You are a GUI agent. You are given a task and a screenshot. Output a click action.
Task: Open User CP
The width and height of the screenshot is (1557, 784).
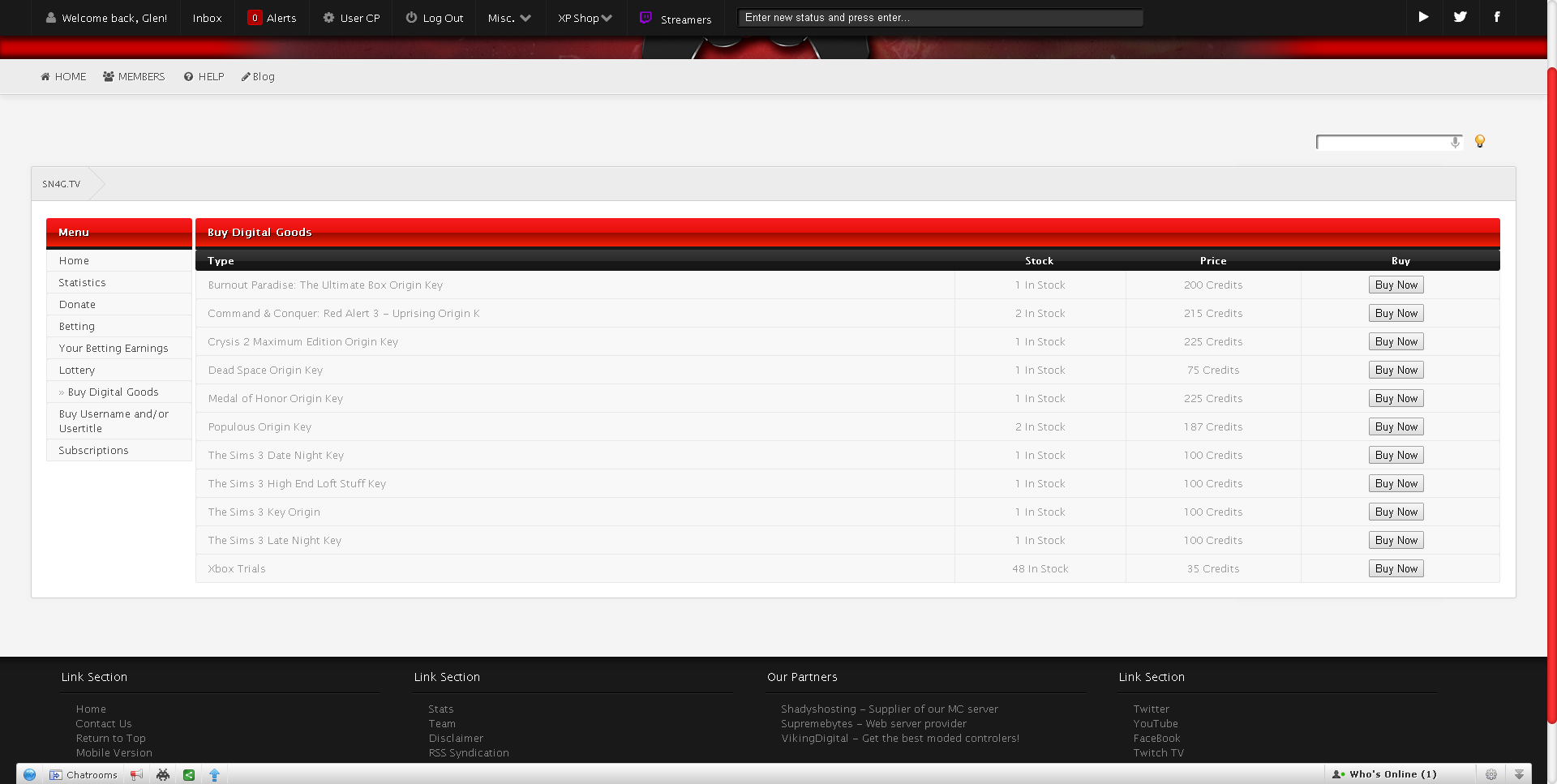click(351, 18)
